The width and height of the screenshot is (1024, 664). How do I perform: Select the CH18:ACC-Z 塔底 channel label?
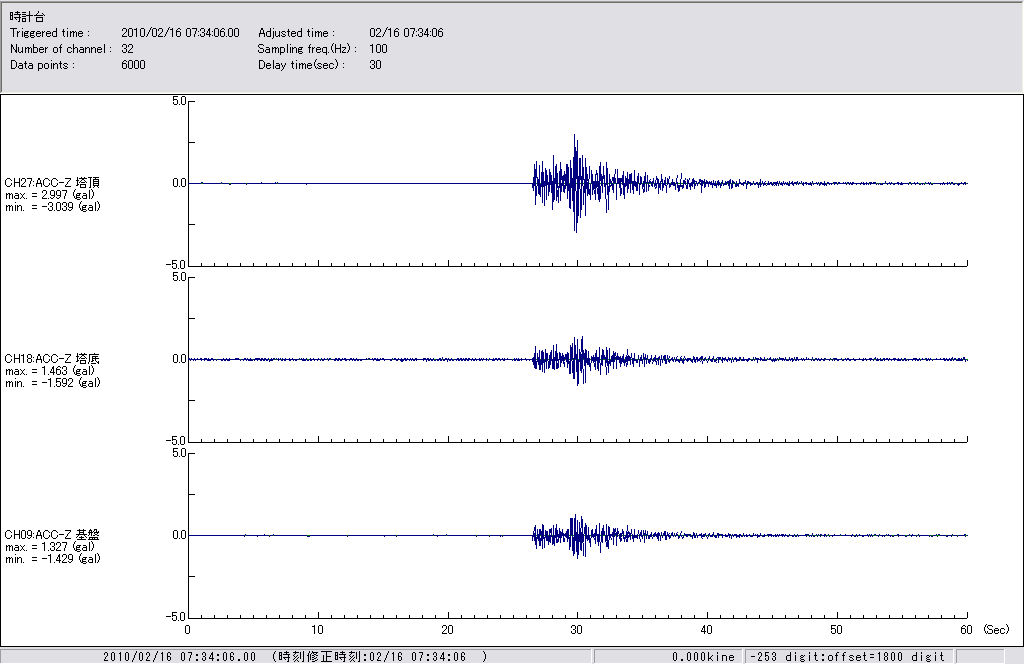(x=52, y=358)
